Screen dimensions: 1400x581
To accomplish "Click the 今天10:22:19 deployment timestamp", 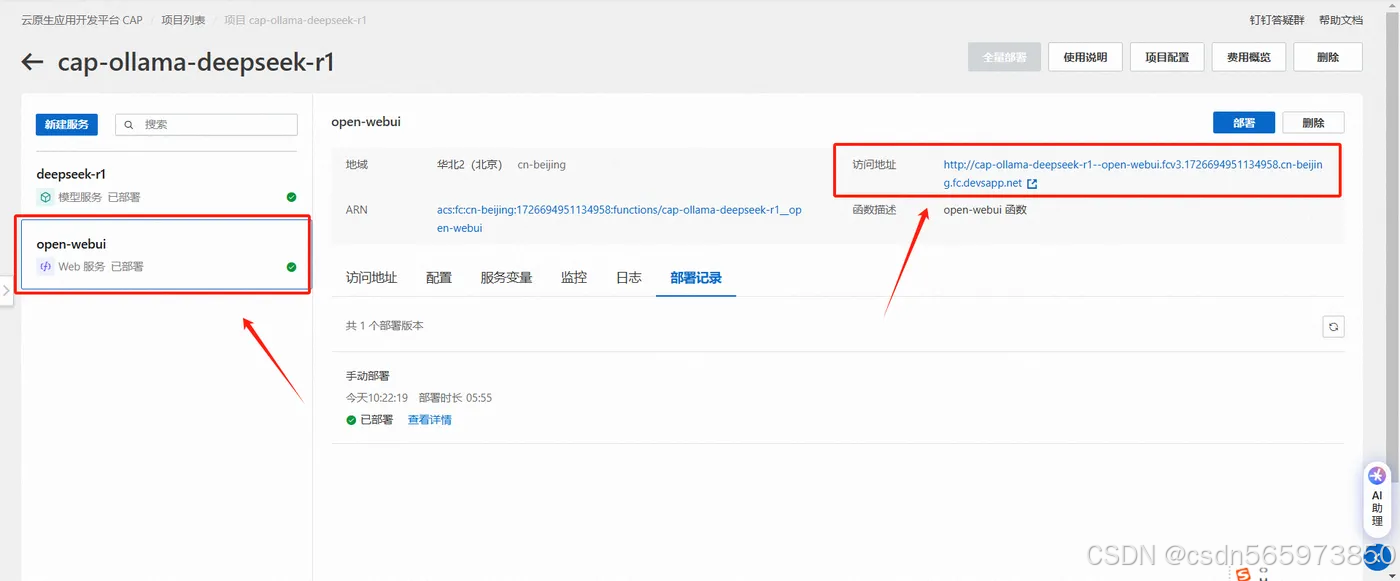I will click(x=377, y=398).
